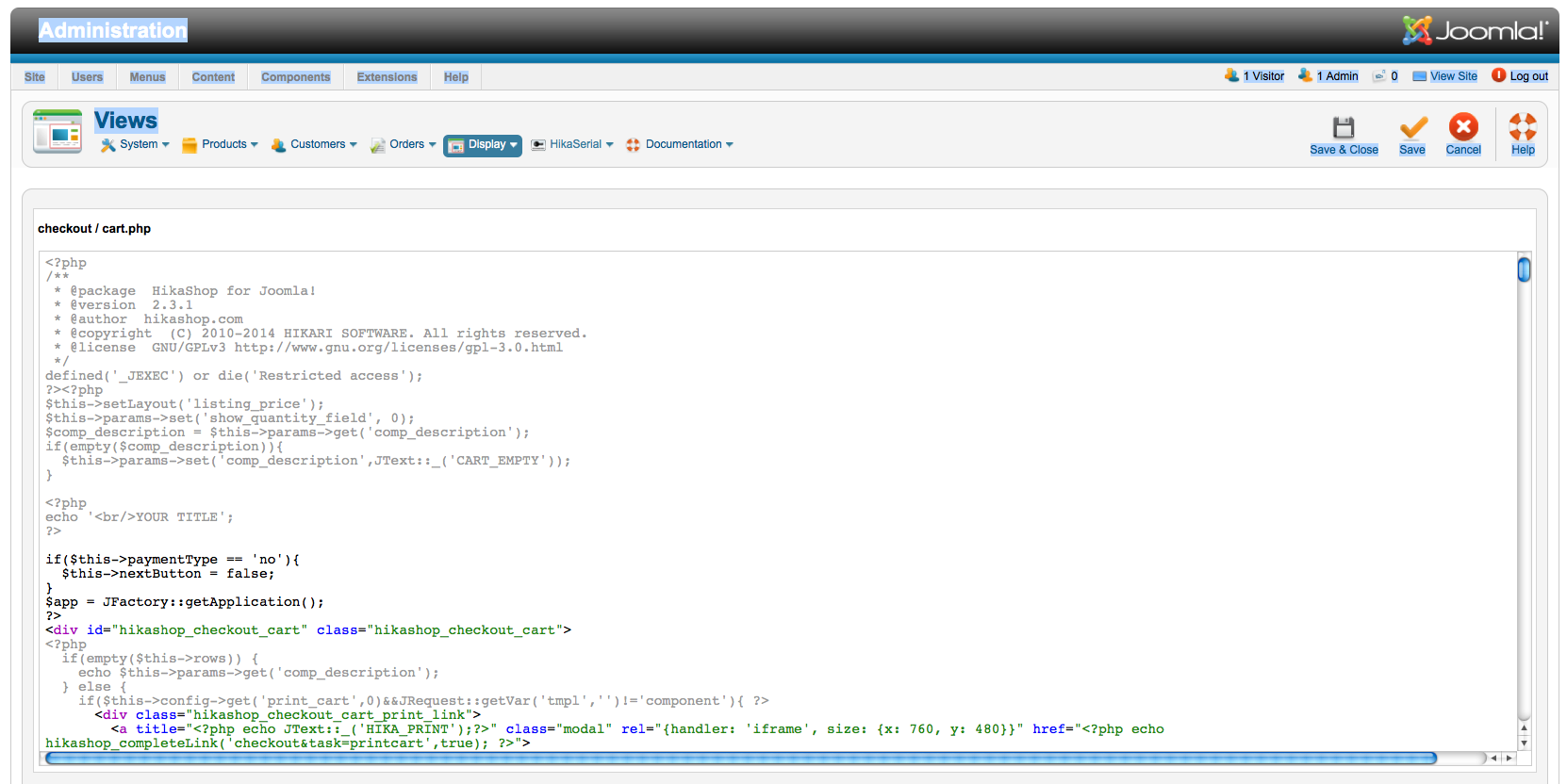Expand the Orders dropdown
This screenshot has width=1567, height=784.
tap(403, 144)
